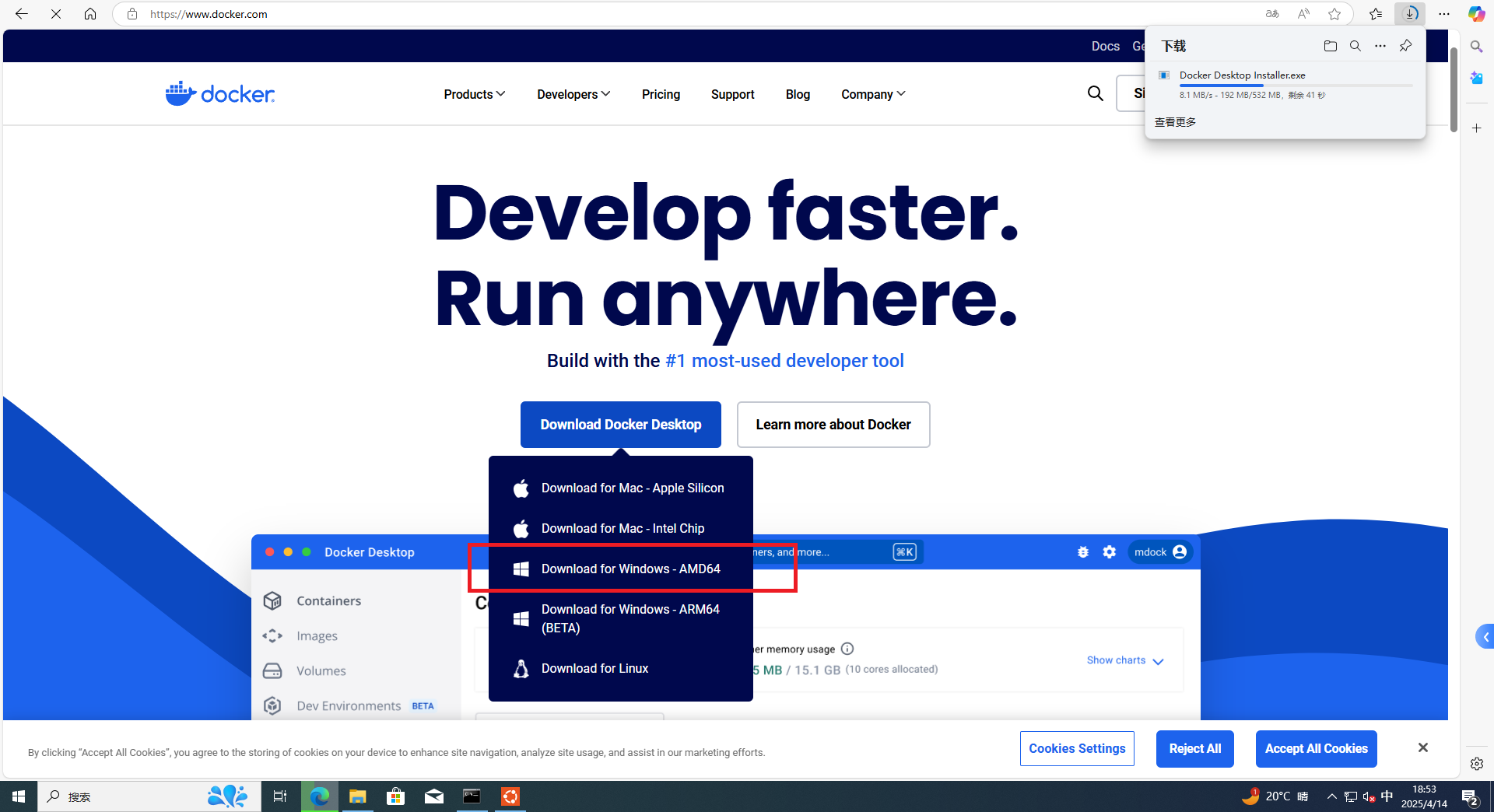The height and width of the screenshot is (812, 1494).
Task: Open the favorites list icon
Action: 1376,14
